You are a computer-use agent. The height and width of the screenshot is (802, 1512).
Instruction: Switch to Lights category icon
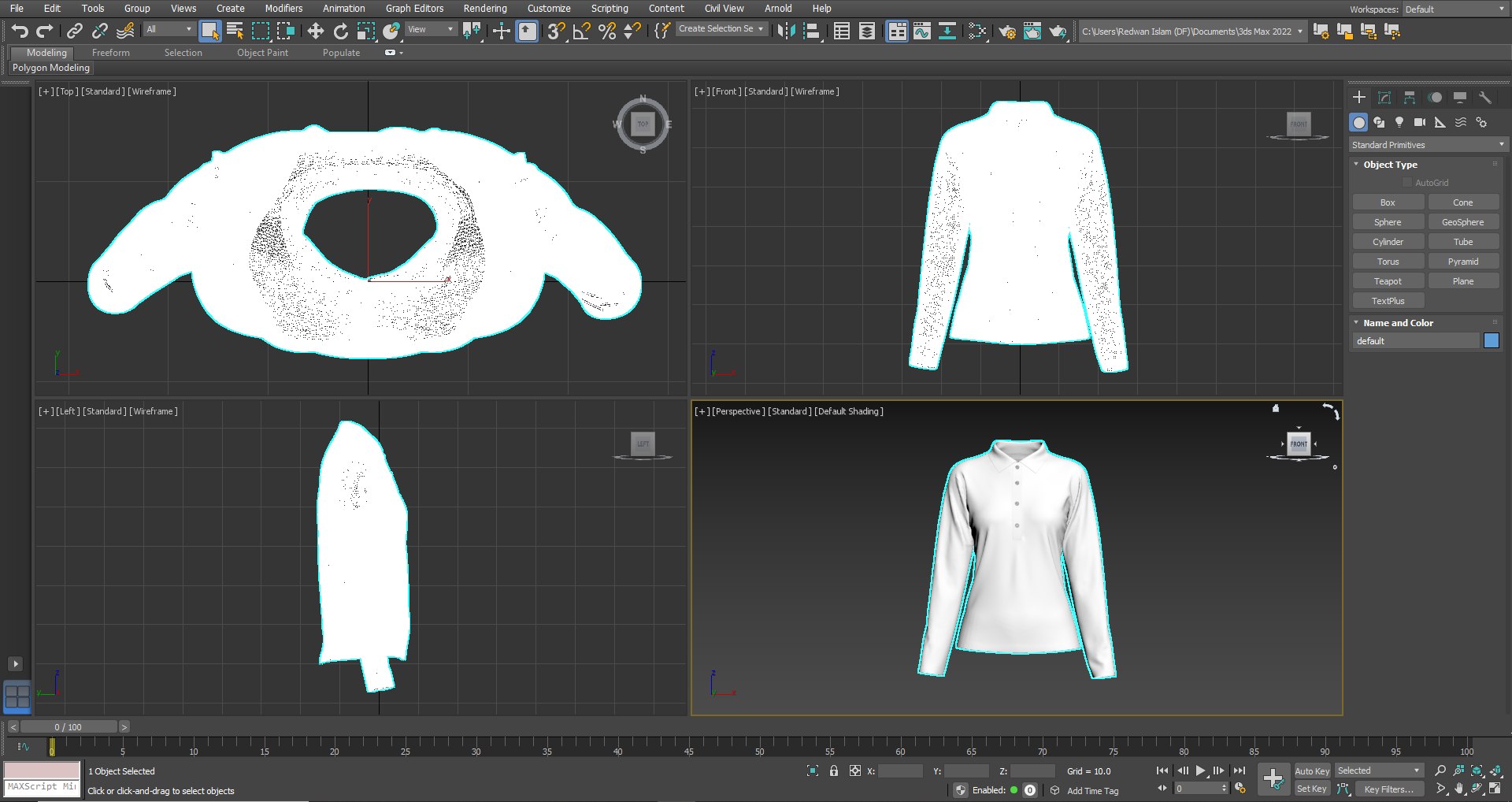1399,122
